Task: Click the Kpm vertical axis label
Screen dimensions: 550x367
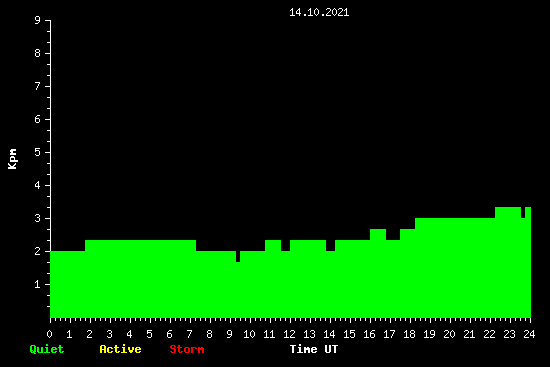Action: click(13, 159)
